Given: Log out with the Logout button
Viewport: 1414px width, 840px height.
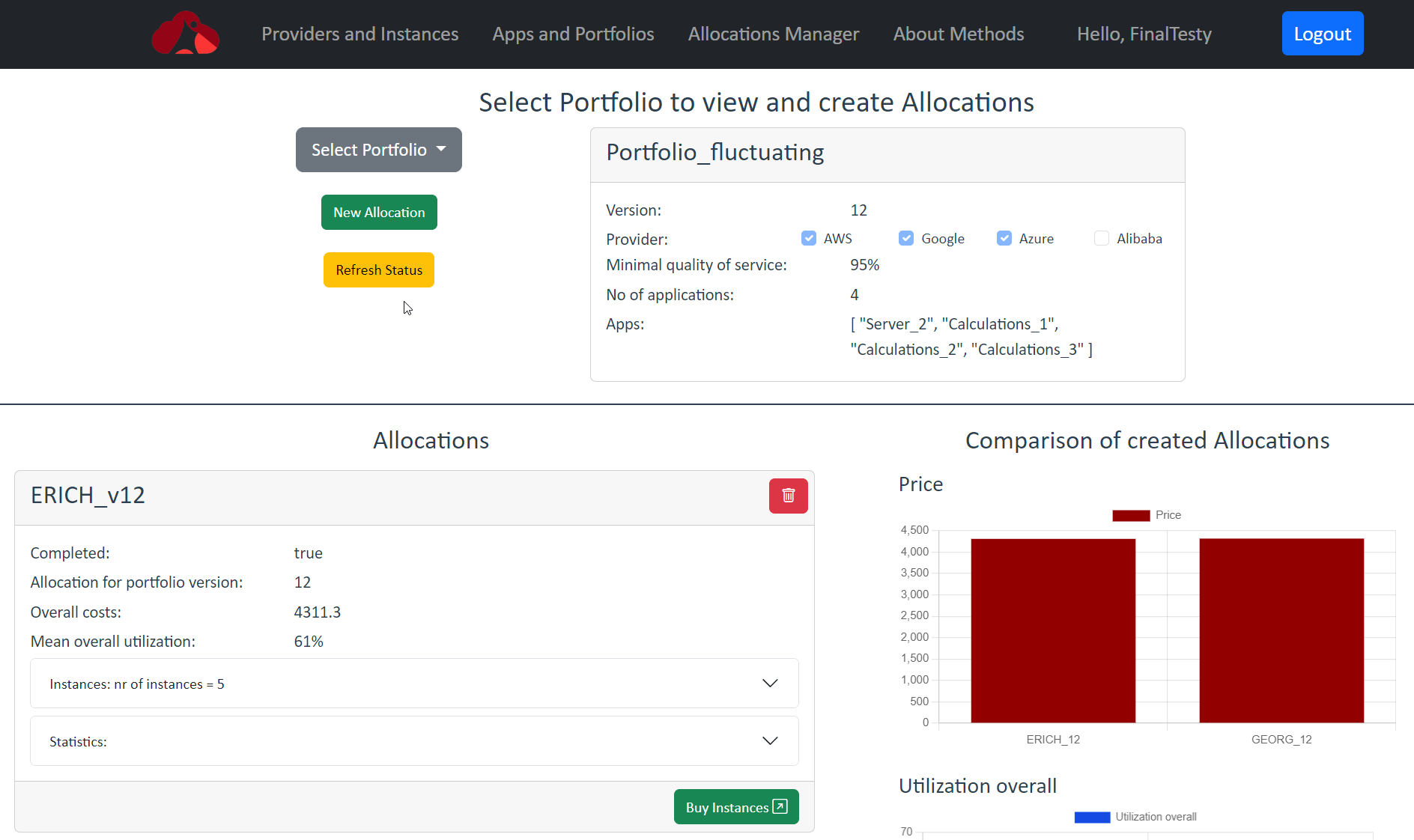Looking at the screenshot, I should pyautogui.click(x=1322, y=34).
